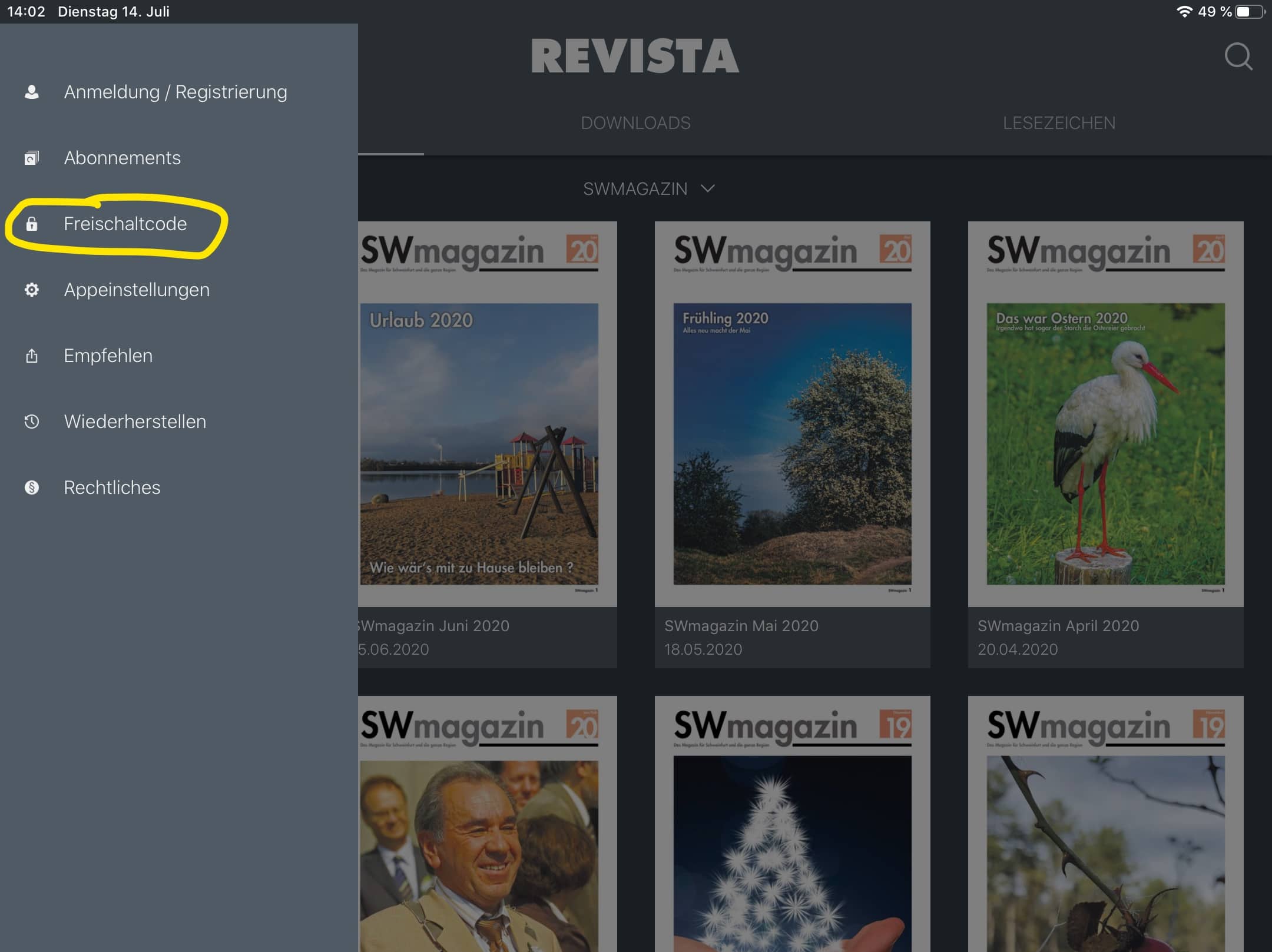This screenshot has width=1272, height=952.
Task: Tap the restore clock icon beside Wiederherstellen
Action: point(32,422)
